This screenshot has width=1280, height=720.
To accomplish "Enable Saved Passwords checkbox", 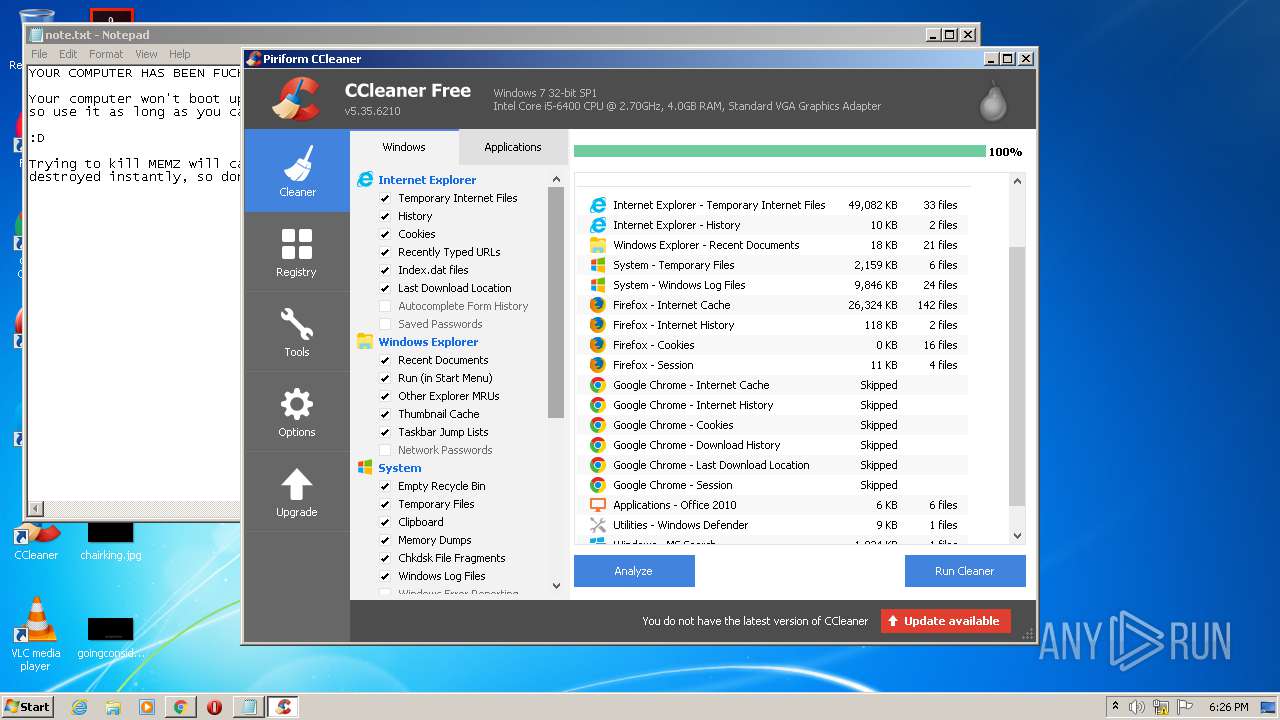I will click(x=385, y=324).
